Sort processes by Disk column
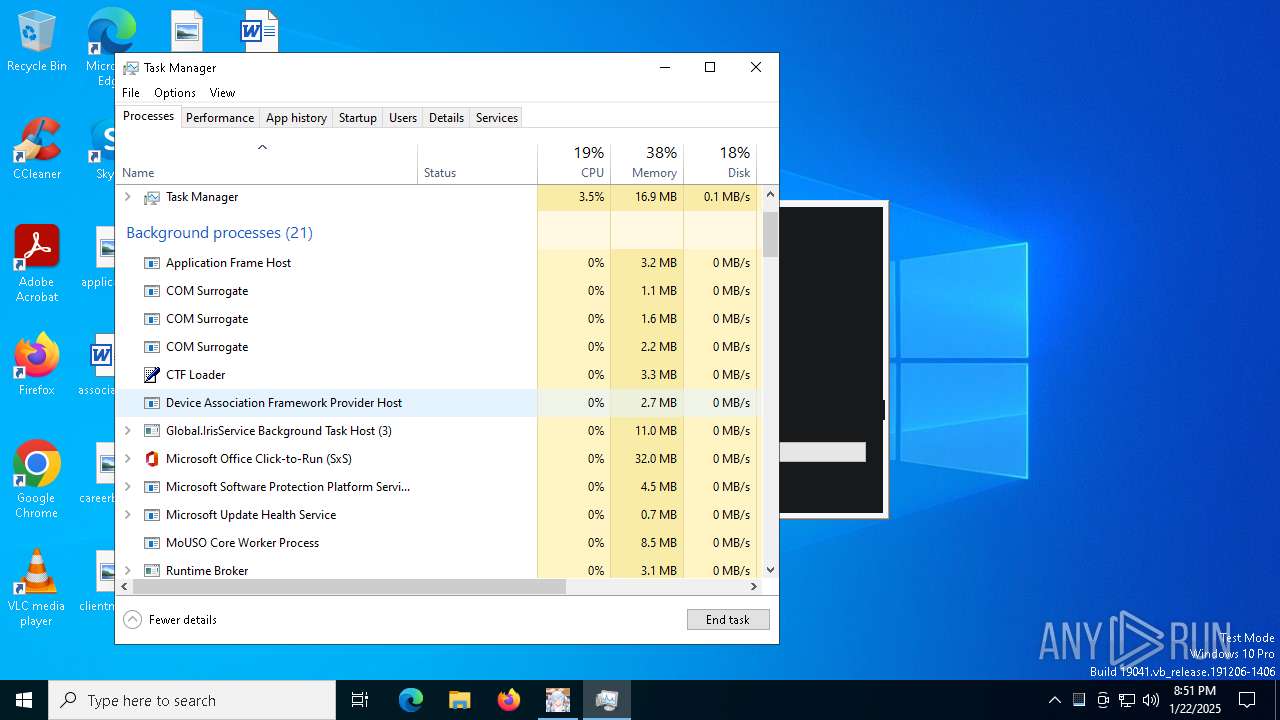 (x=720, y=164)
